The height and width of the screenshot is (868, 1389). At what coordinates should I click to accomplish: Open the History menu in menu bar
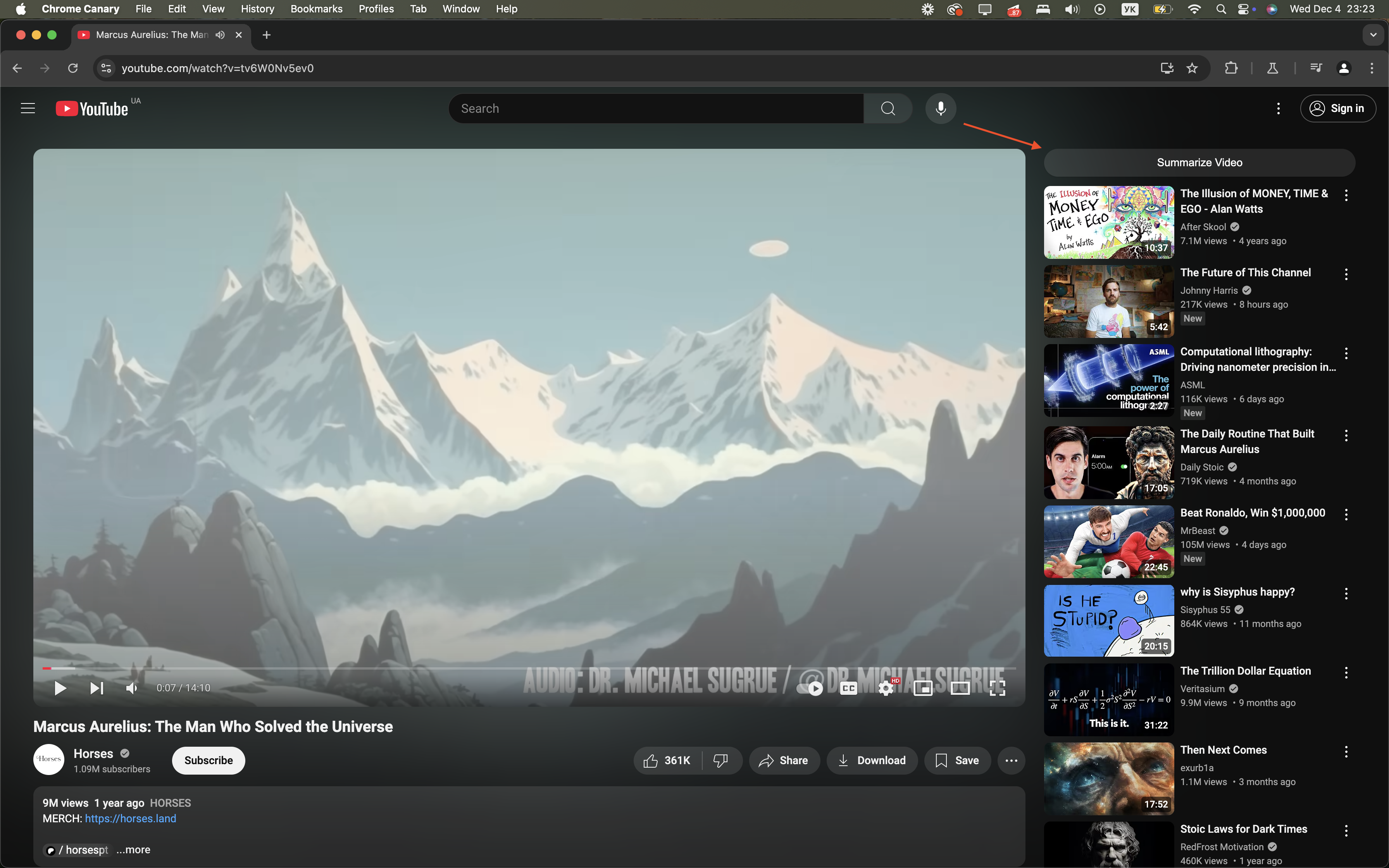pos(257,9)
